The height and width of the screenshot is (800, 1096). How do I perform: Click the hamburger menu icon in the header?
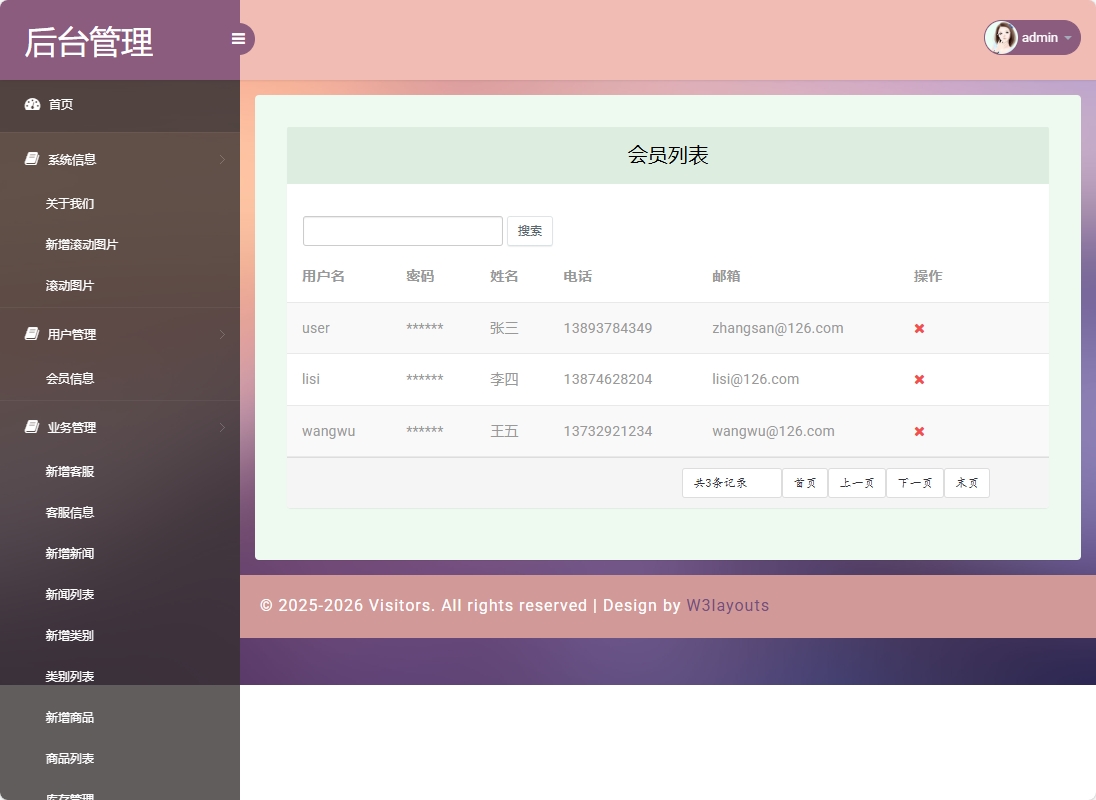pyautogui.click(x=238, y=38)
